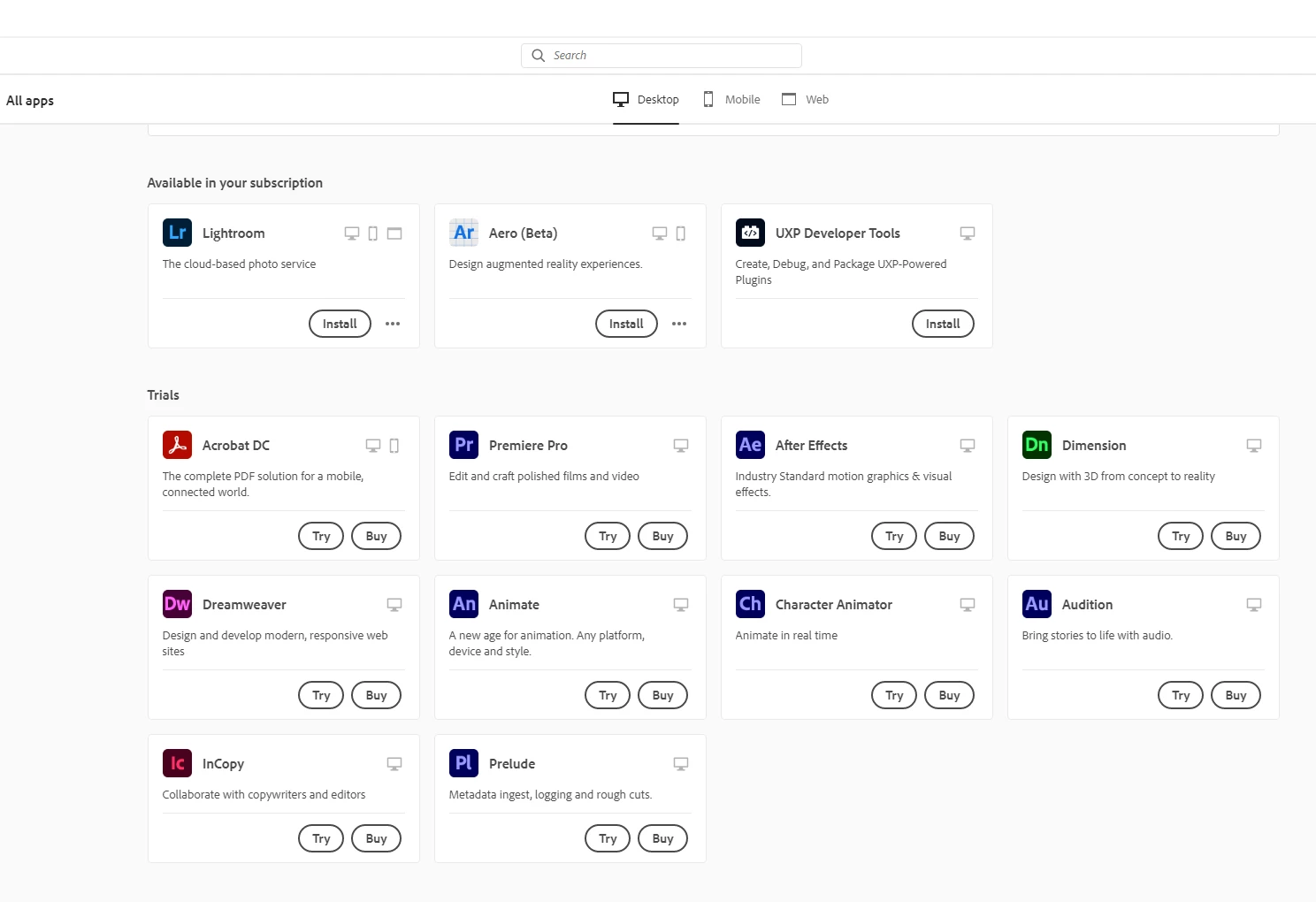This screenshot has height=902, width=1316.
Task: Try Dimension
Action: [x=1181, y=536]
